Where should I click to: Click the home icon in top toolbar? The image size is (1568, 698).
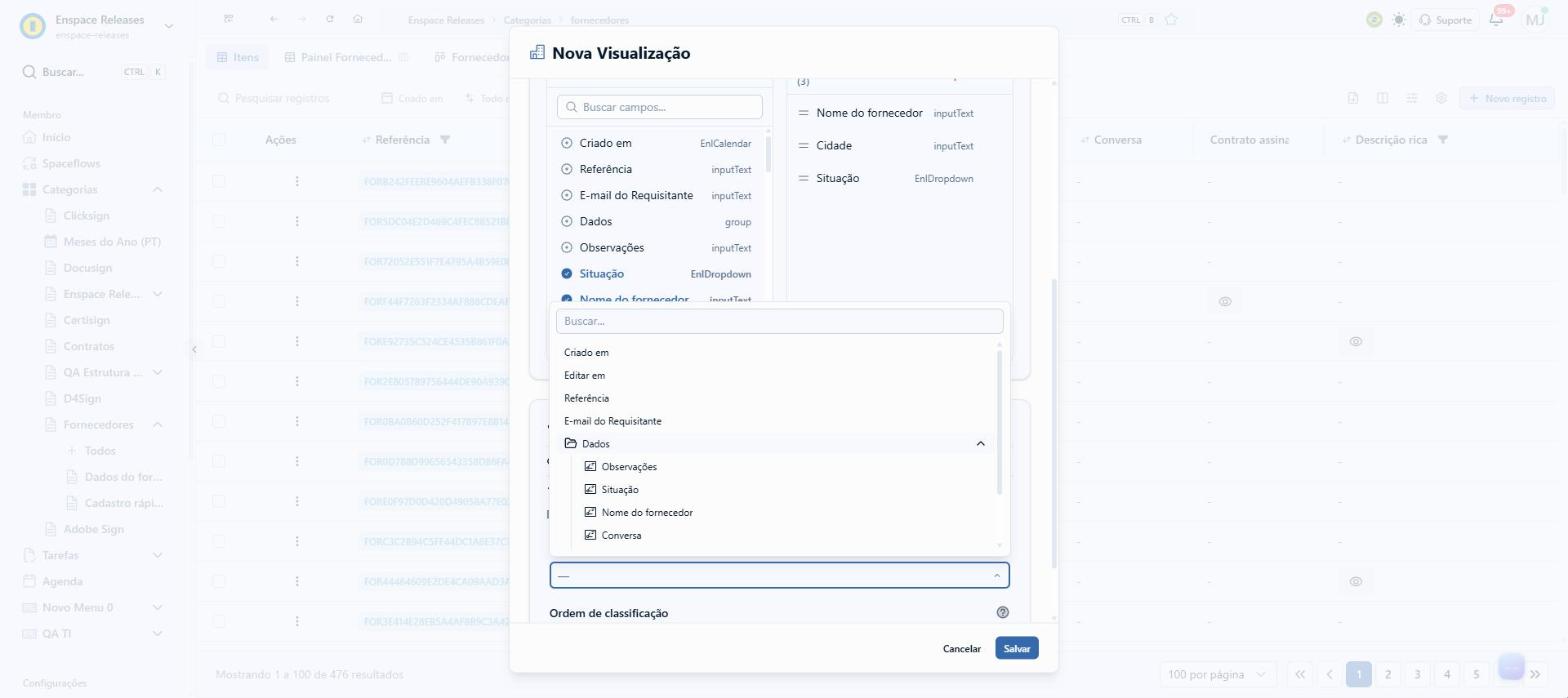tap(358, 19)
